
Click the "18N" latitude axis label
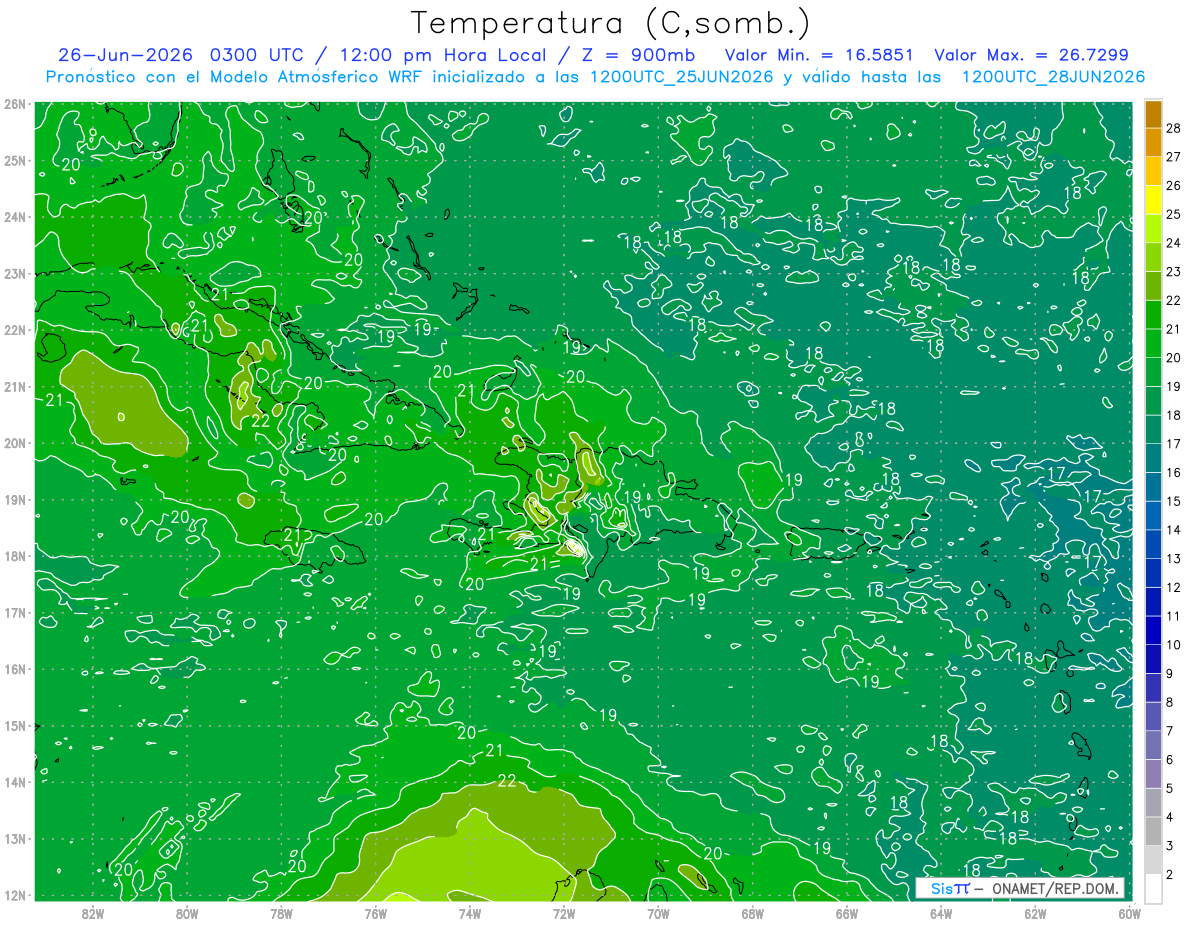coord(14,556)
